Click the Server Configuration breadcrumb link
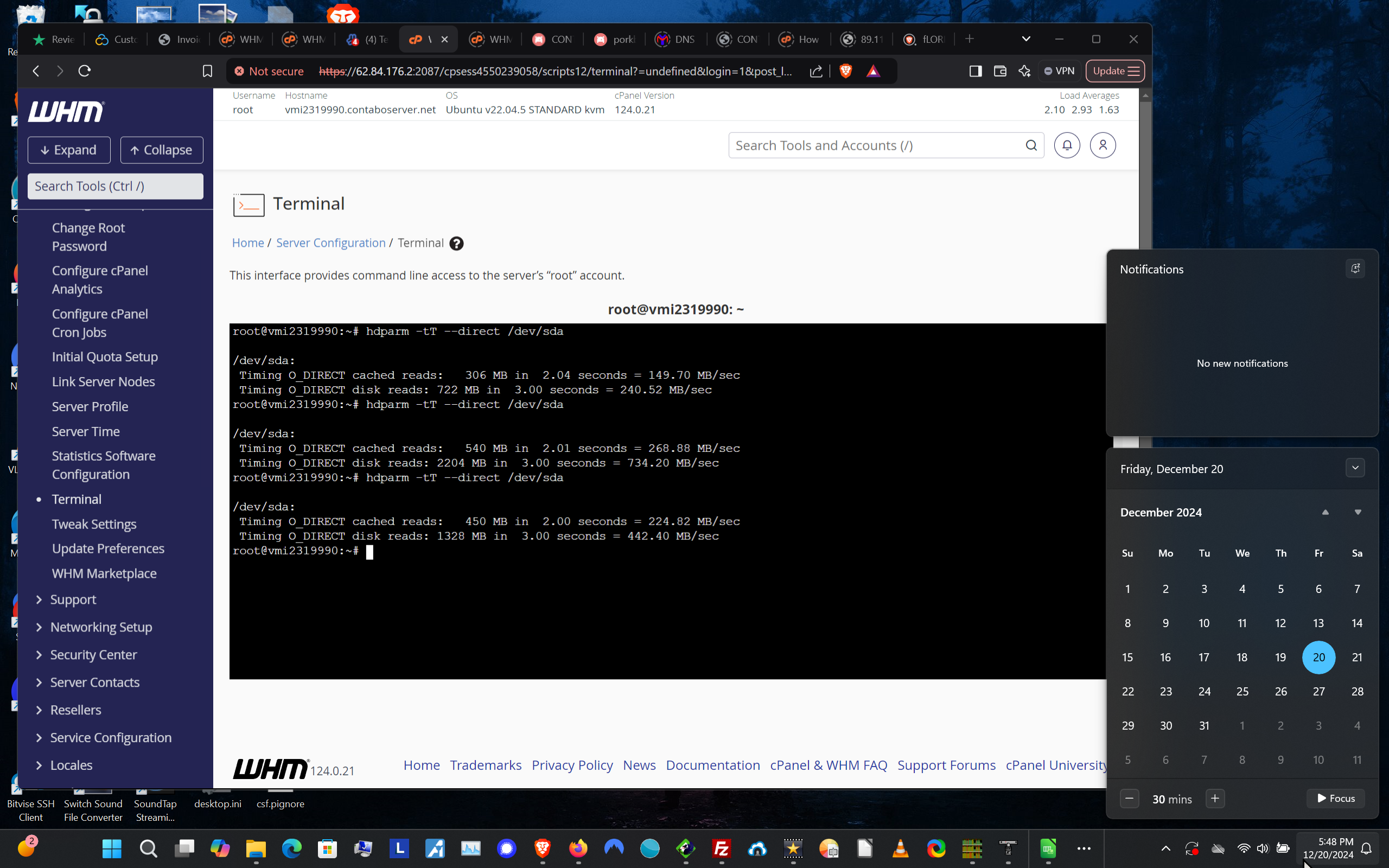The width and height of the screenshot is (1389, 868). [x=330, y=243]
